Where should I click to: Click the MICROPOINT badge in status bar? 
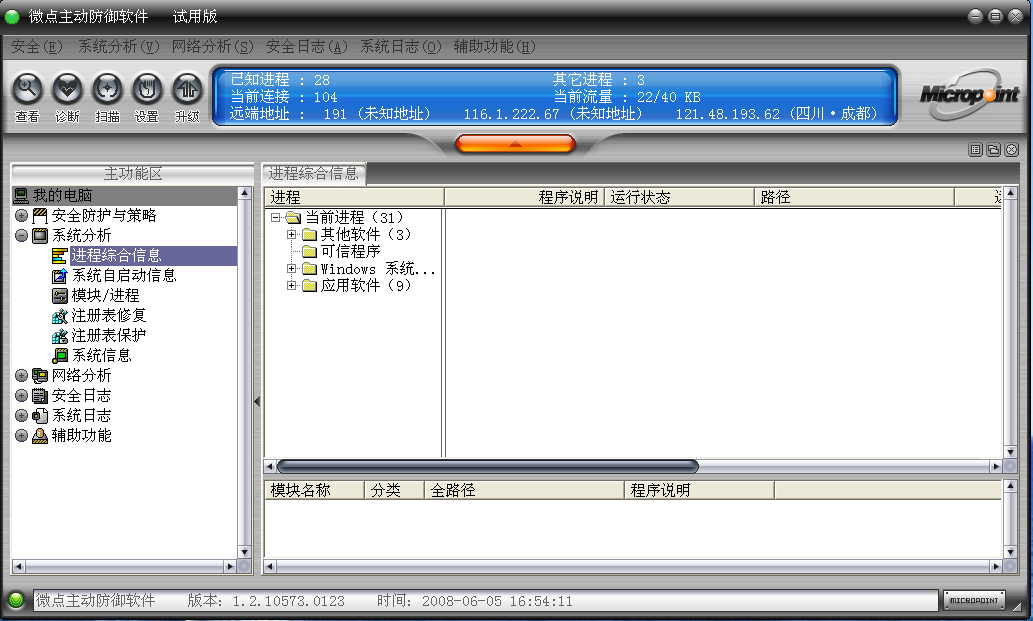coord(974,600)
